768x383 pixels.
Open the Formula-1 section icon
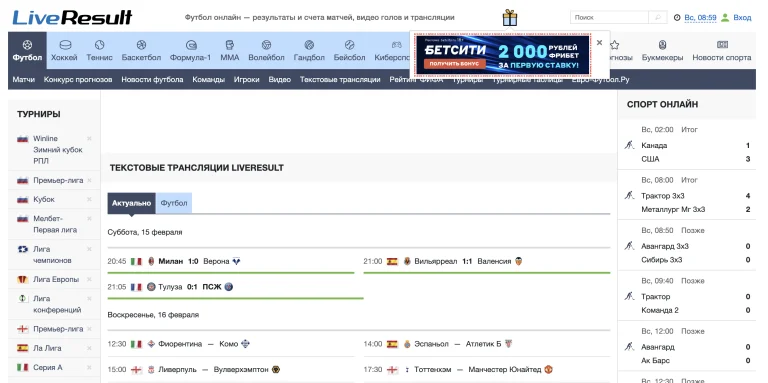click(x=191, y=45)
